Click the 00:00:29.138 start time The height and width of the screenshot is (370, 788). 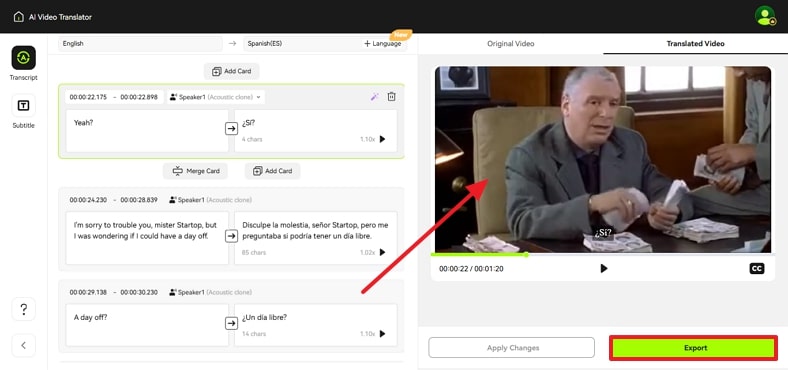[x=88, y=292]
